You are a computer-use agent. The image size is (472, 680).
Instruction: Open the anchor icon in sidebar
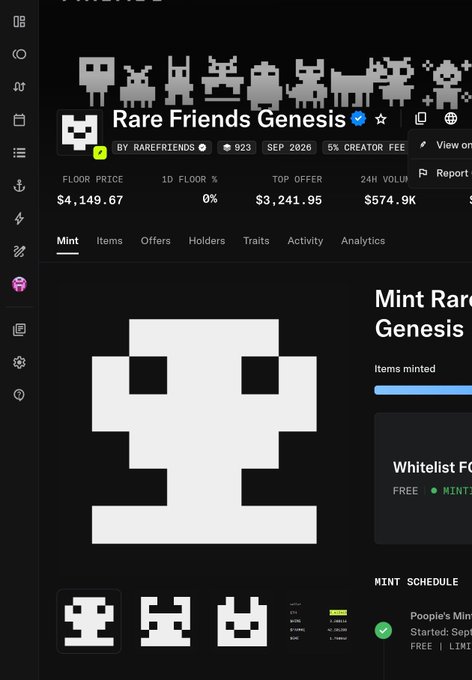tap(19, 186)
